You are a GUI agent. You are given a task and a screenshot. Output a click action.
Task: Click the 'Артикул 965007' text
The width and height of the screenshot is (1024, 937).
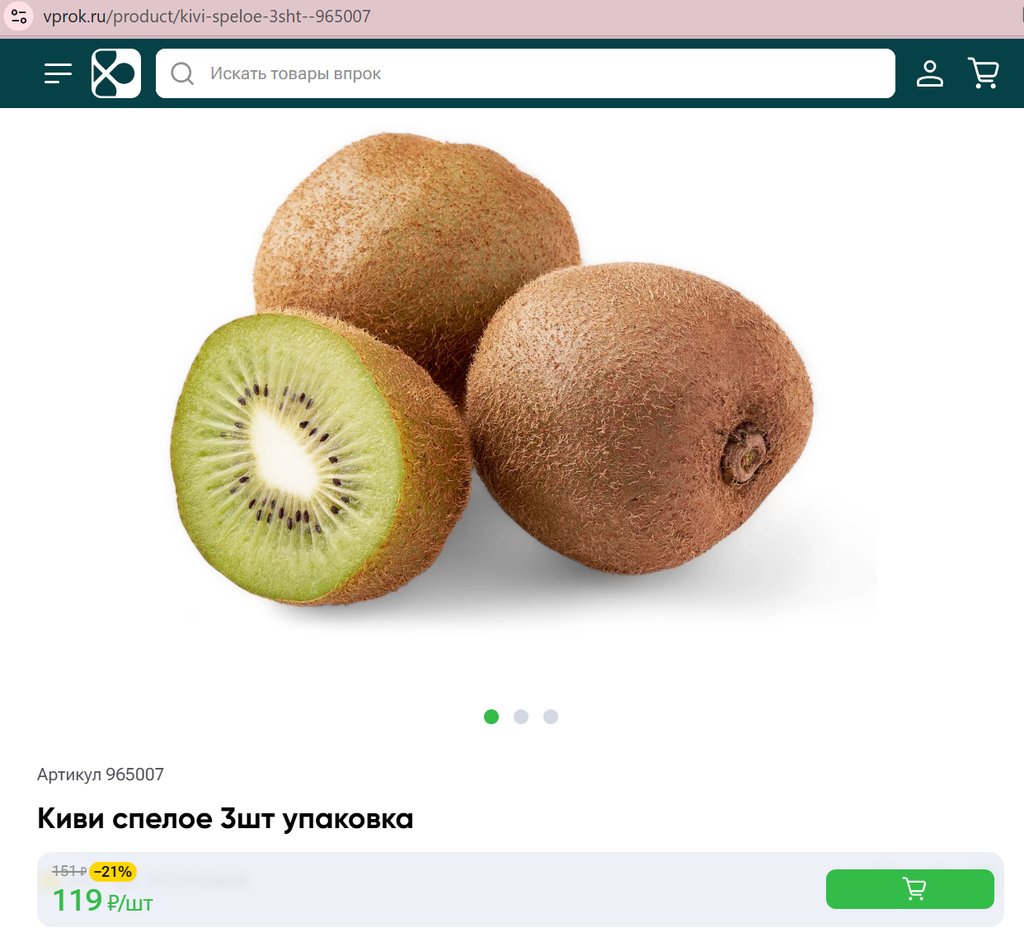point(101,774)
